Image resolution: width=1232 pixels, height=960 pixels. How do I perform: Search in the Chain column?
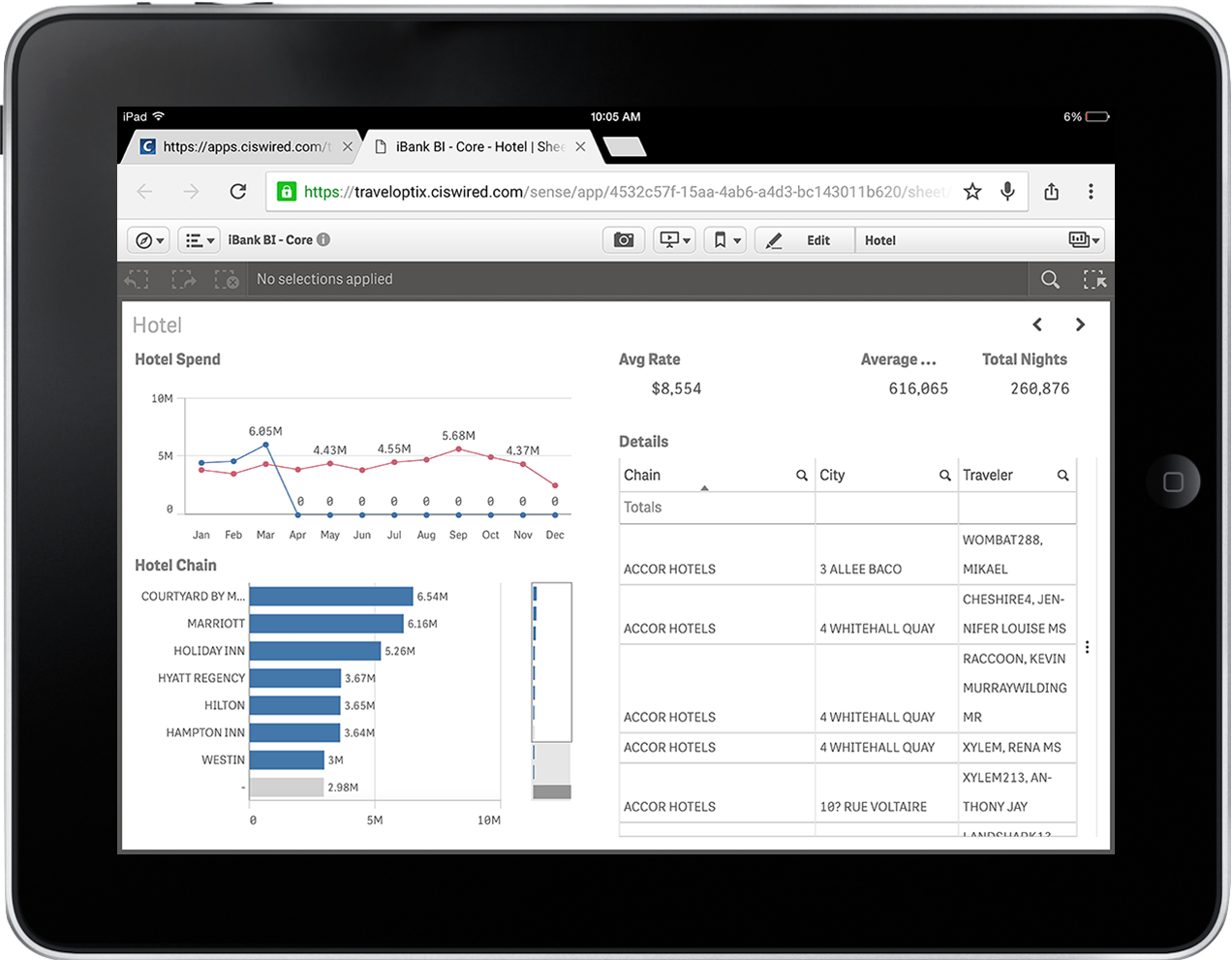[x=802, y=475]
